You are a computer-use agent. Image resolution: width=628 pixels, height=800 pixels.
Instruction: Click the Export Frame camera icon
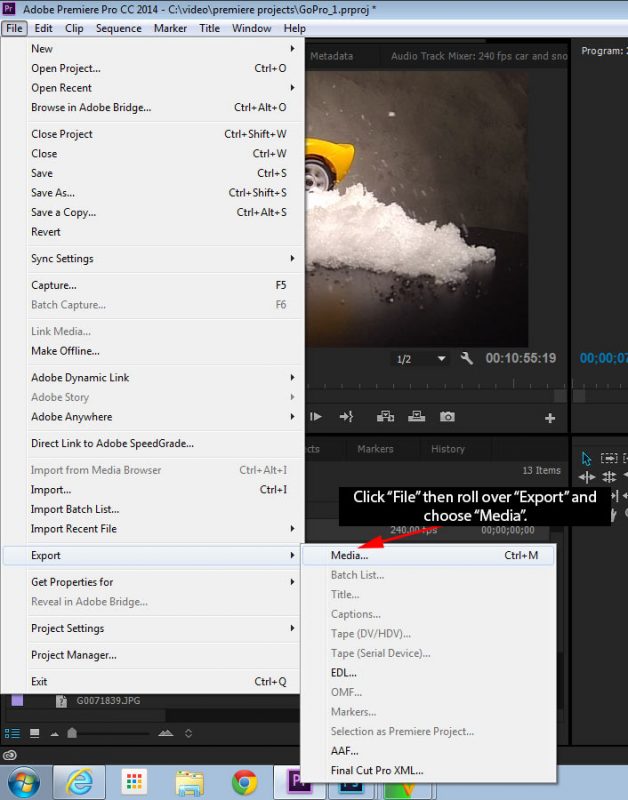pos(447,417)
